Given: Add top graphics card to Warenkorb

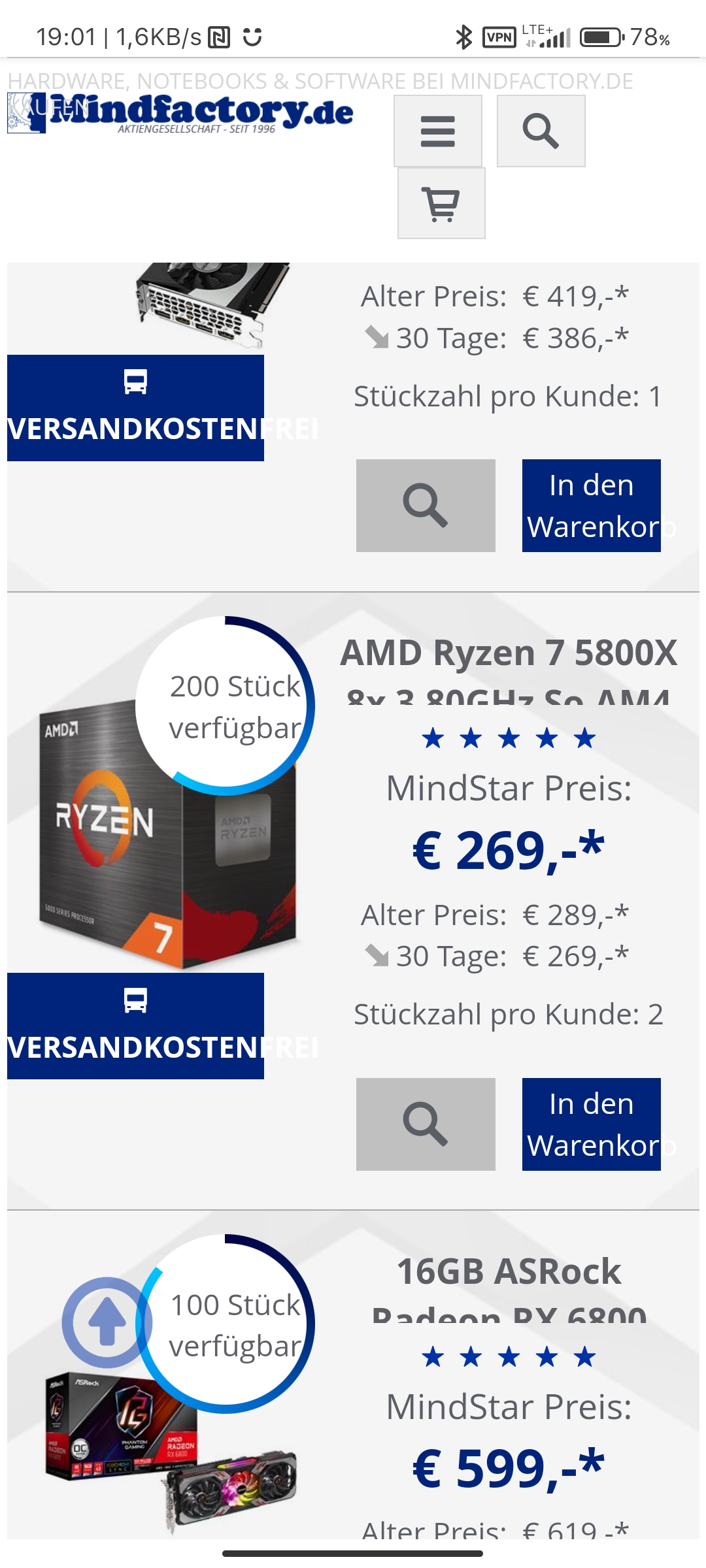Looking at the screenshot, I should [x=592, y=506].
